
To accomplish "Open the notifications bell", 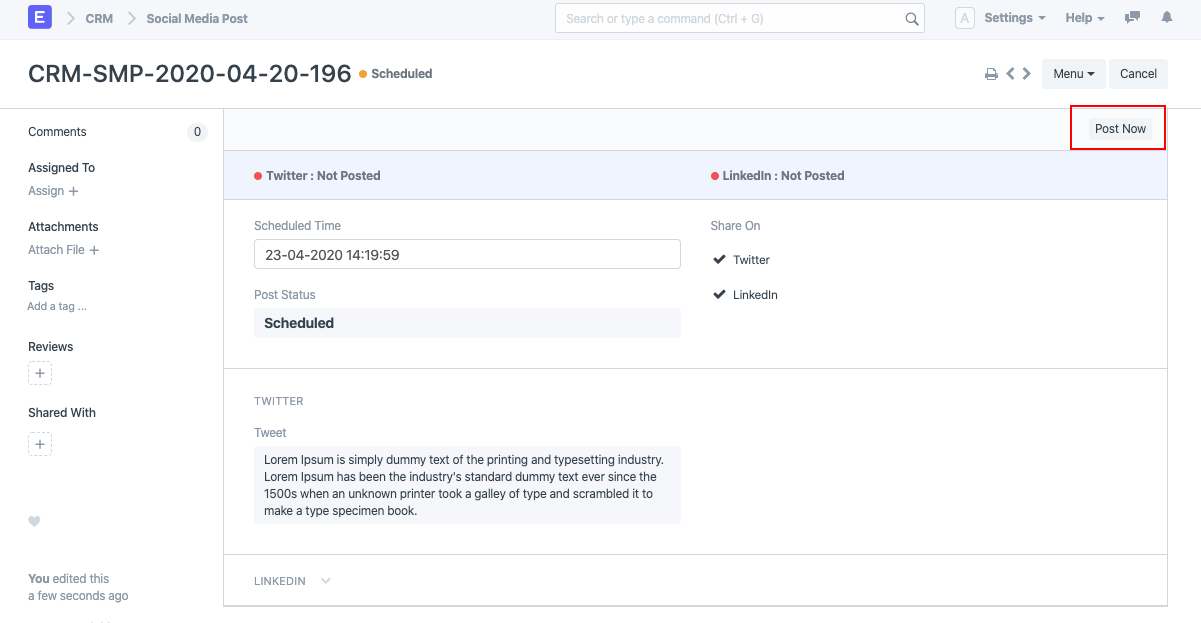I will point(1166,18).
